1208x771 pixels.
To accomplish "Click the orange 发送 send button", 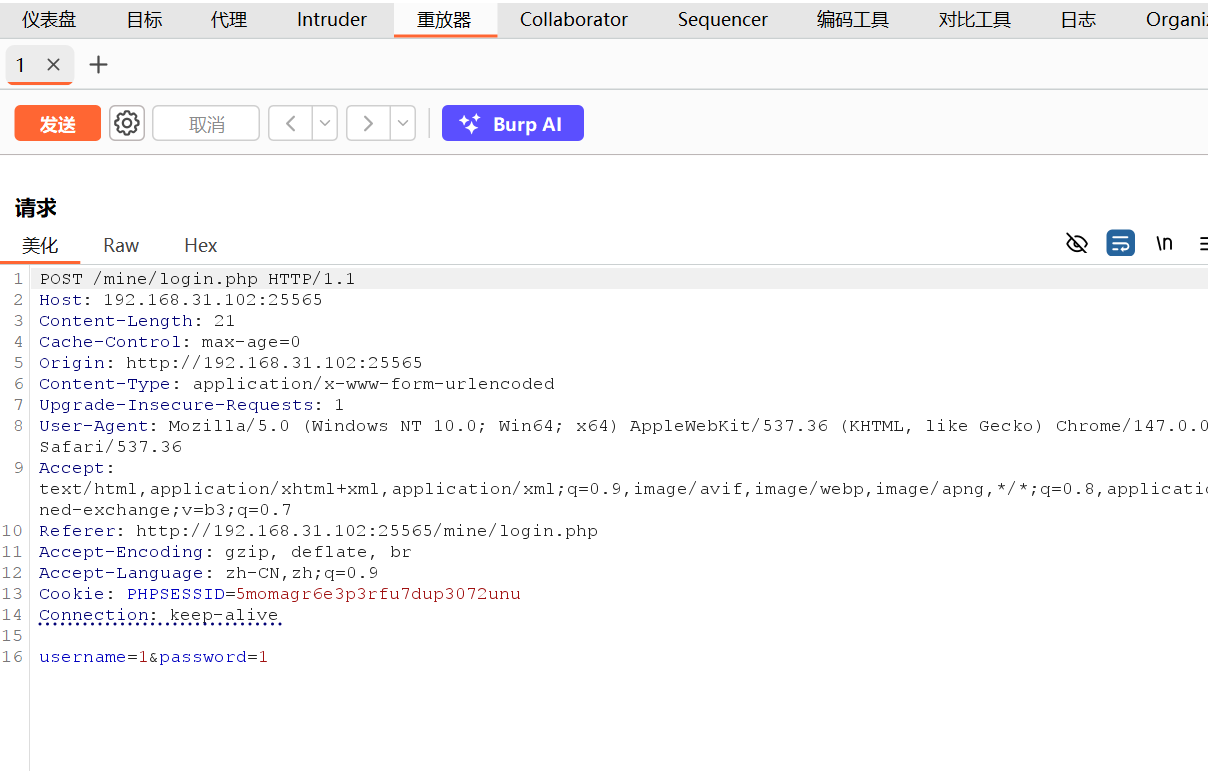I will tap(58, 123).
